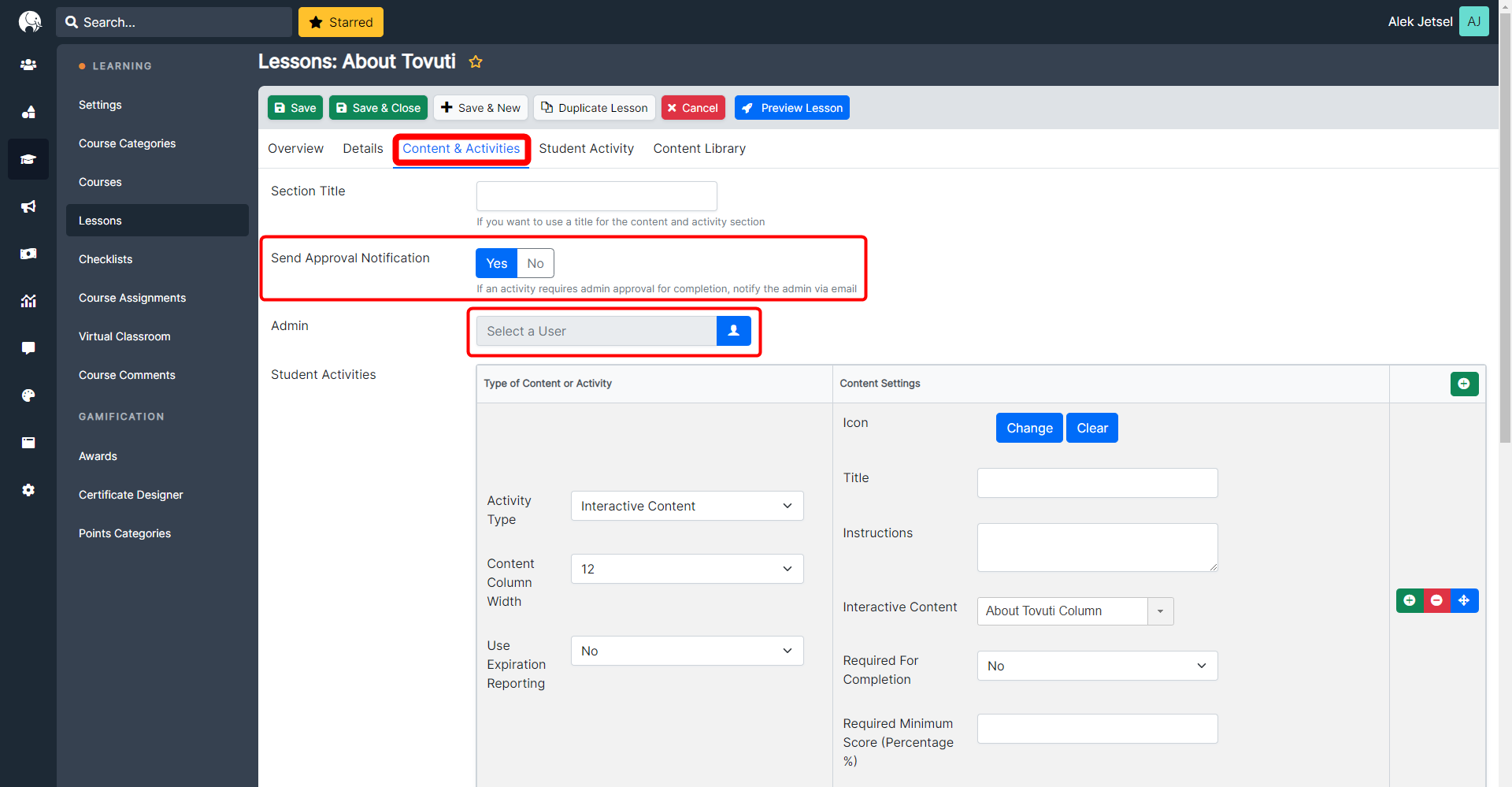Open the money bill sidebar icon

click(x=28, y=254)
